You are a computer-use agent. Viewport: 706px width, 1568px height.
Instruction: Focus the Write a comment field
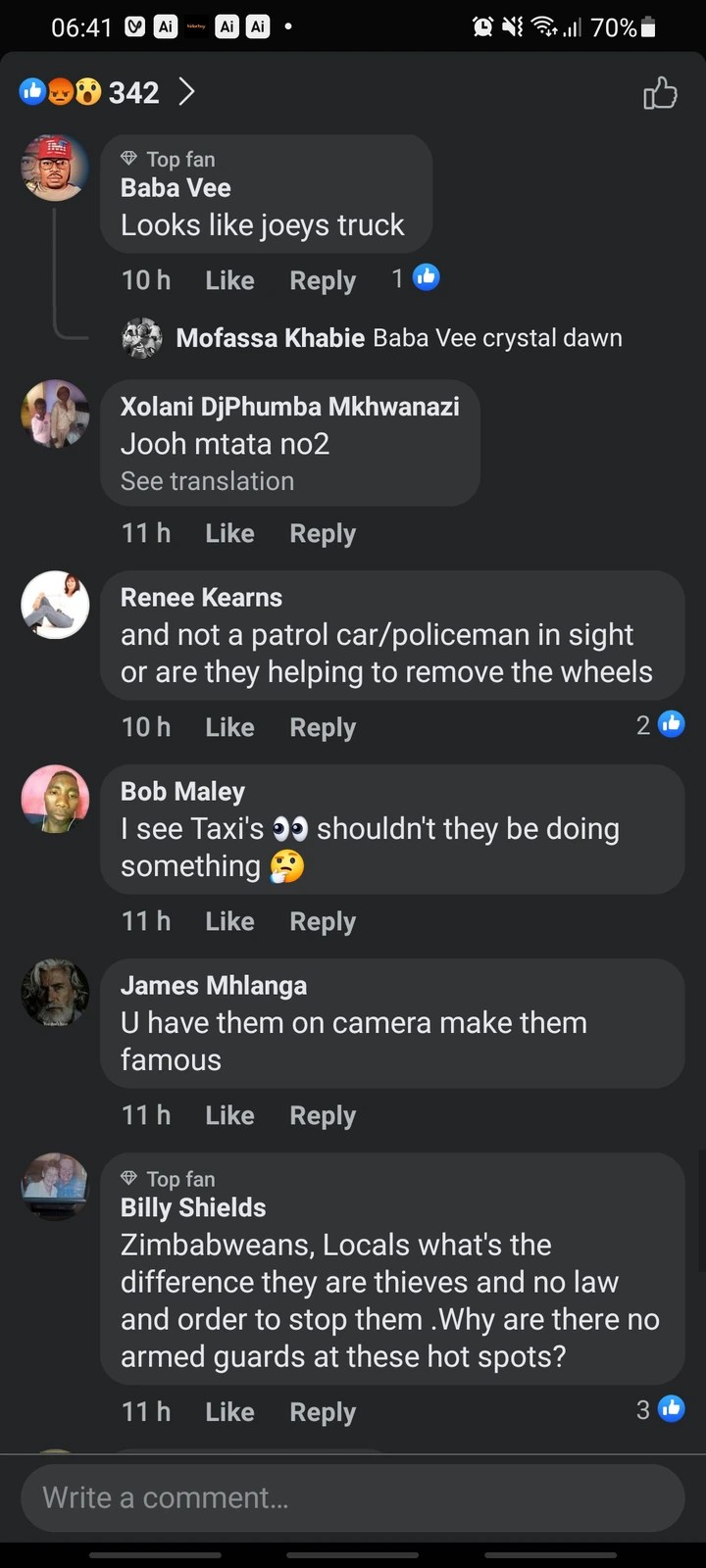353,1497
